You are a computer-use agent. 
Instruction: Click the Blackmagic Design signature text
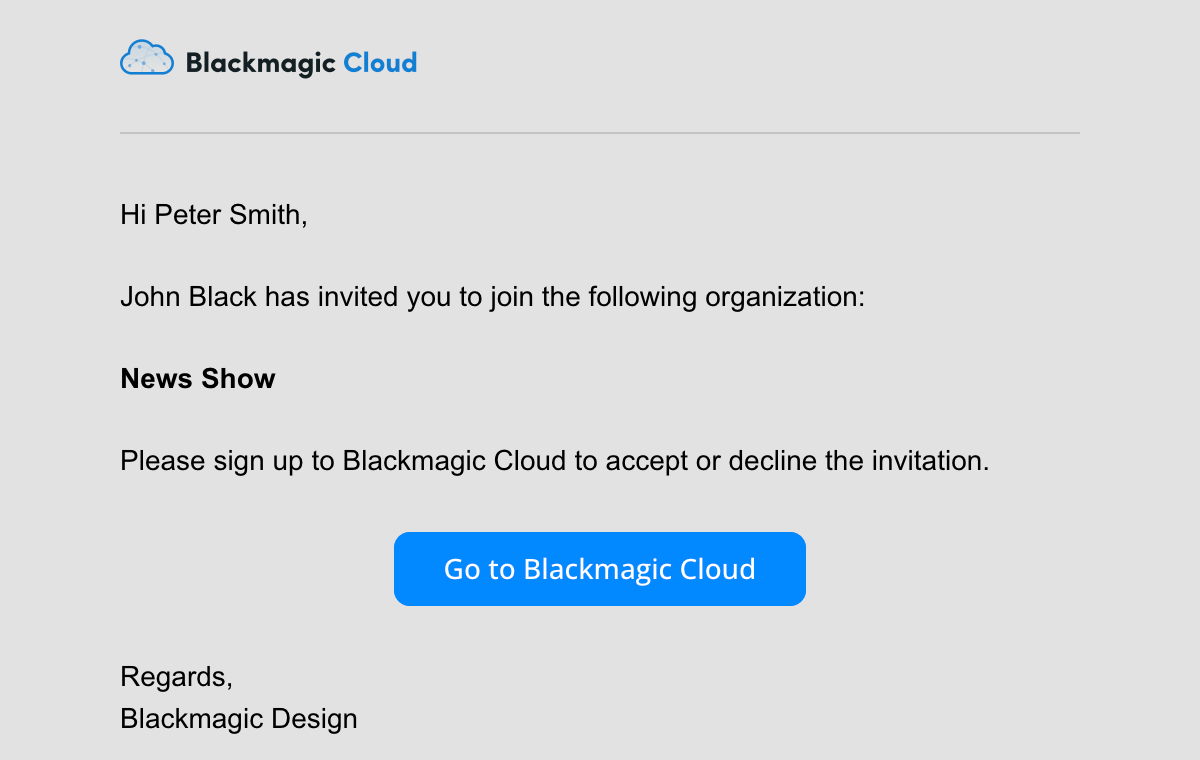coord(239,719)
